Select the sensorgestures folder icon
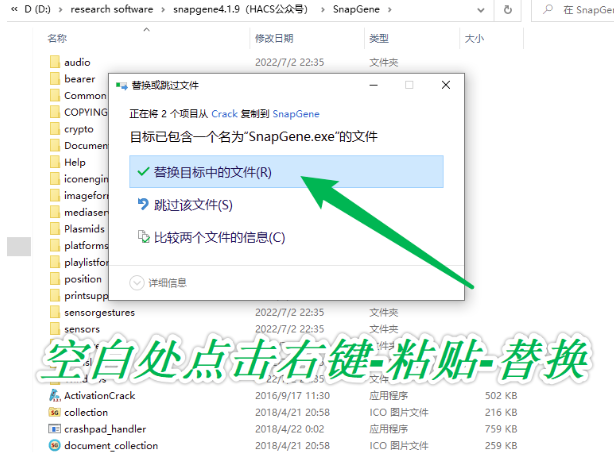 pyautogui.click(x=55, y=312)
